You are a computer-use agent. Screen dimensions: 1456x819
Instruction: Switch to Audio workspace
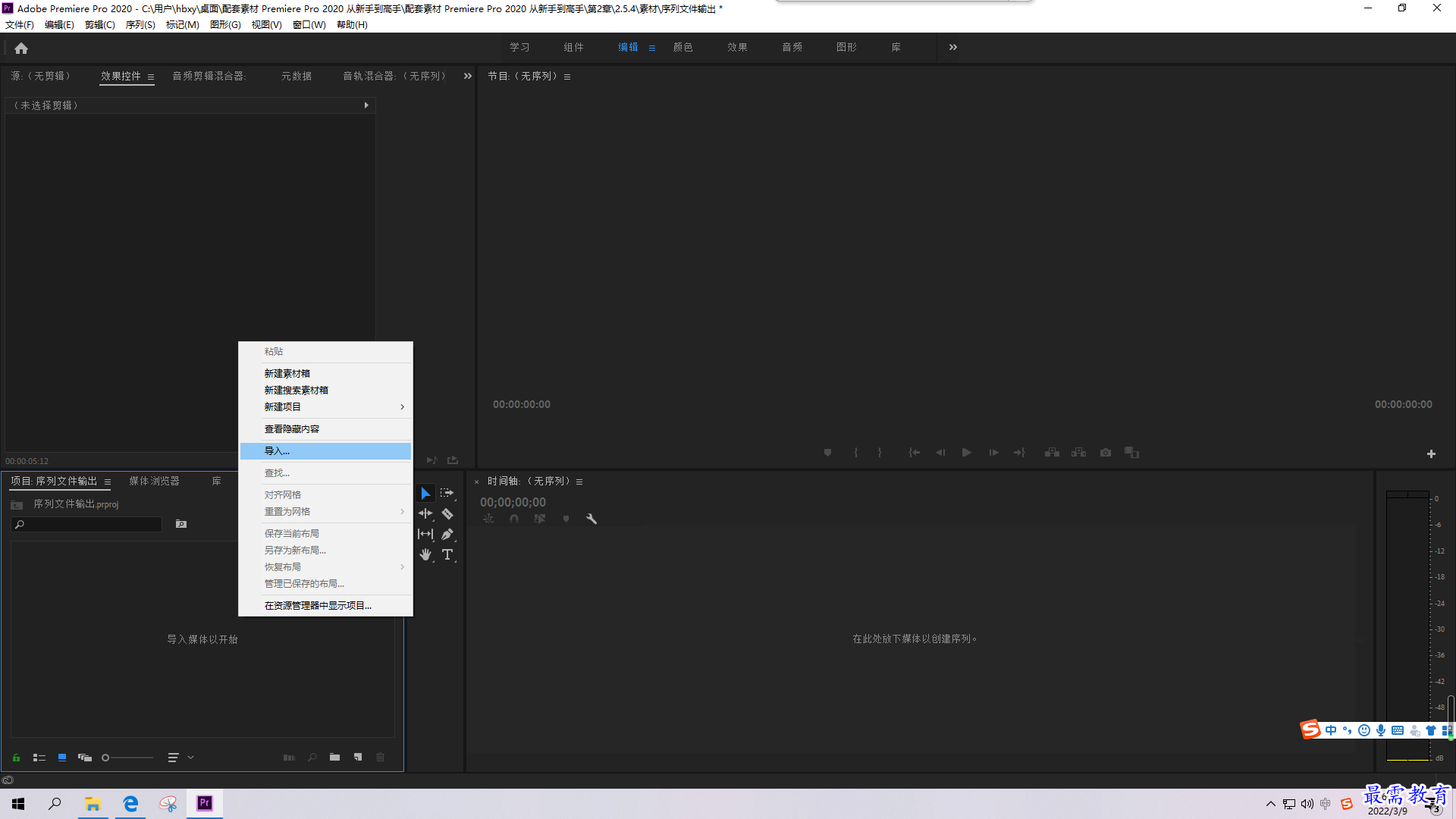click(792, 47)
